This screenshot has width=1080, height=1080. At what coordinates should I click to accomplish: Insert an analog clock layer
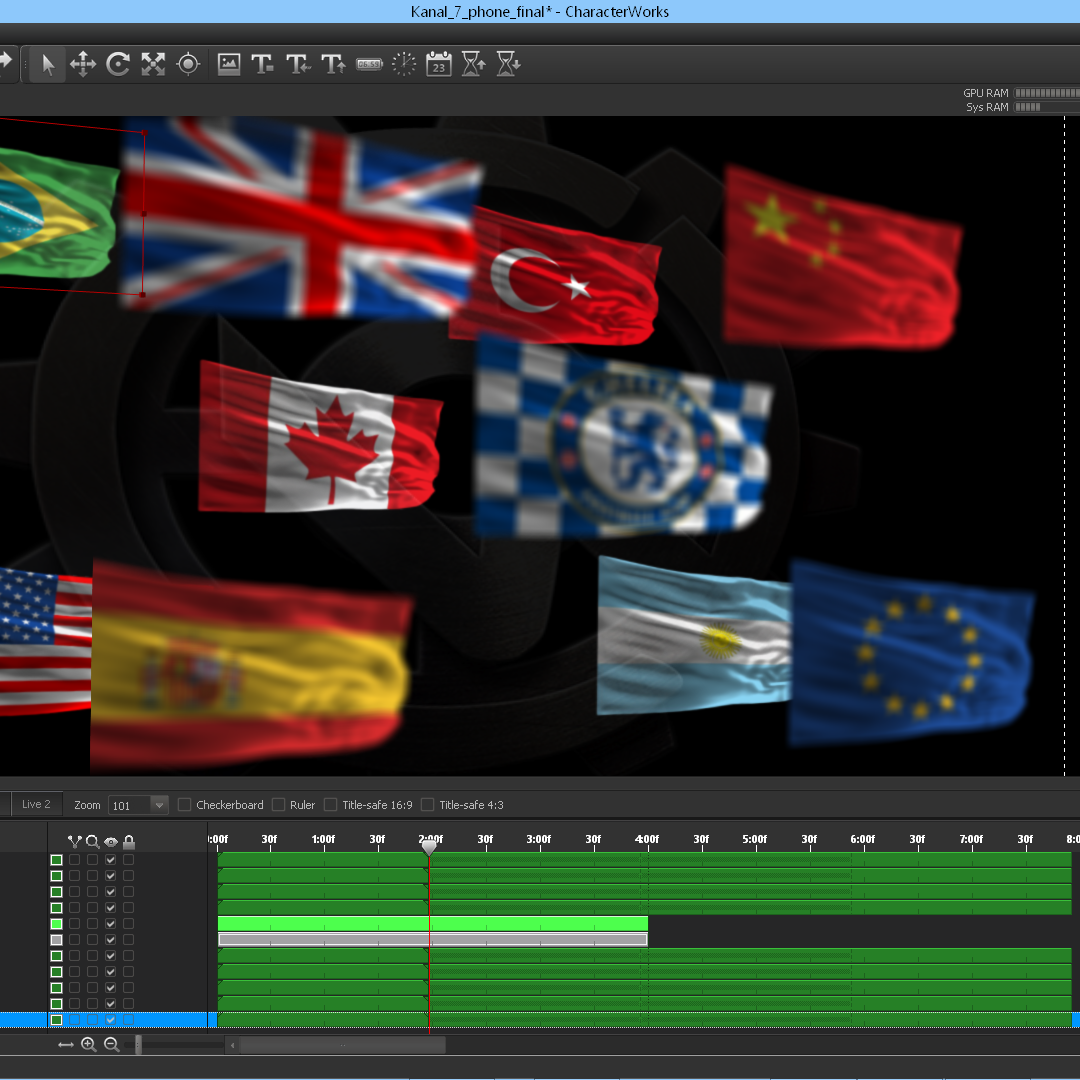coord(404,65)
